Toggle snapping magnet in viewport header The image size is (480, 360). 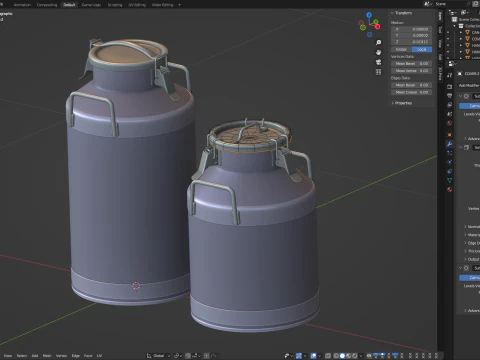tap(188, 356)
